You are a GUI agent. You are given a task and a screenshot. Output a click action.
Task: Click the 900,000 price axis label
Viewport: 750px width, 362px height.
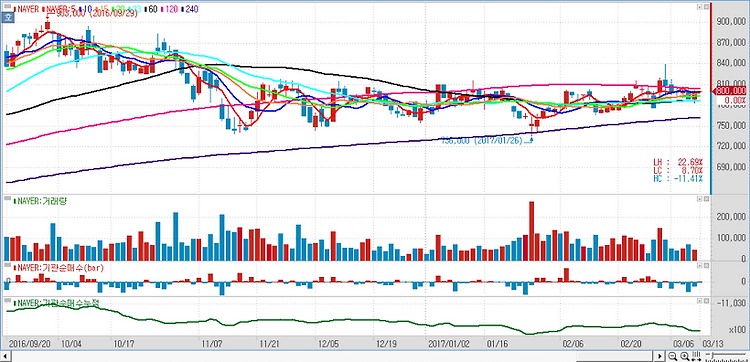(x=730, y=22)
